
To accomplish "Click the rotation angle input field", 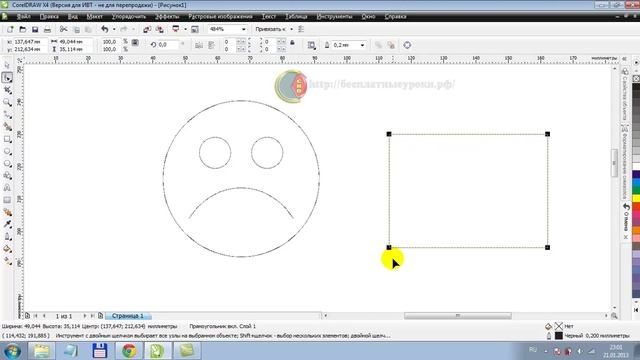I will coord(168,45).
